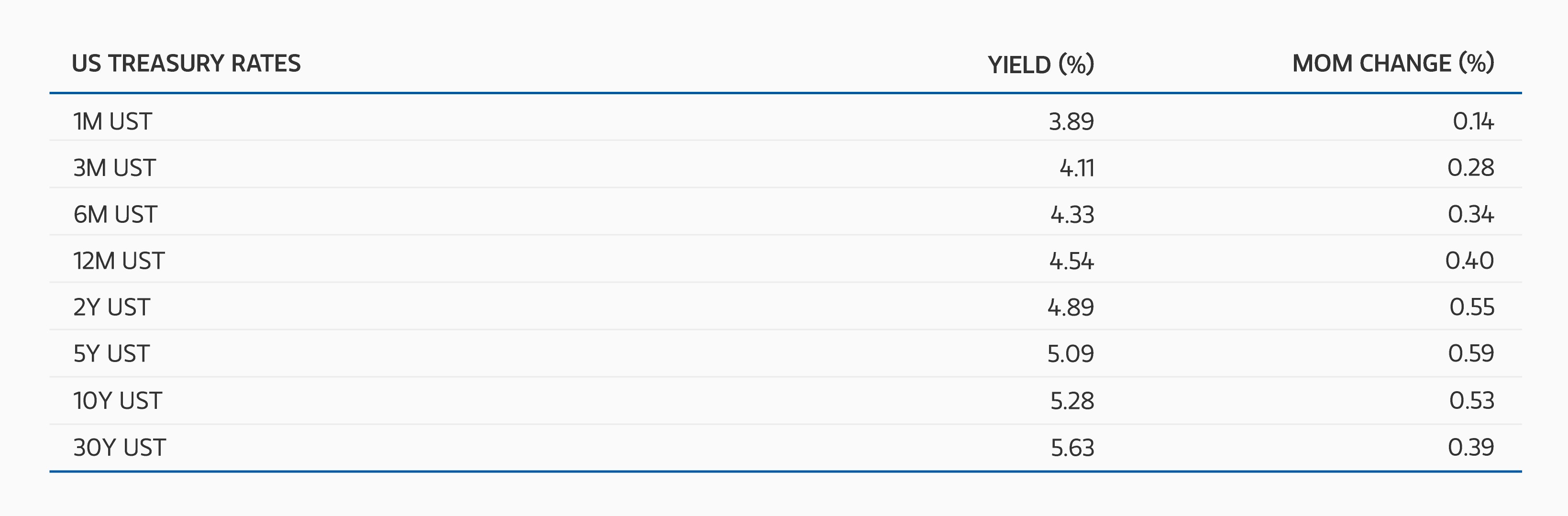
Task: Click the 0.55 MoM change for 2Y UST
Action: coord(1472,307)
